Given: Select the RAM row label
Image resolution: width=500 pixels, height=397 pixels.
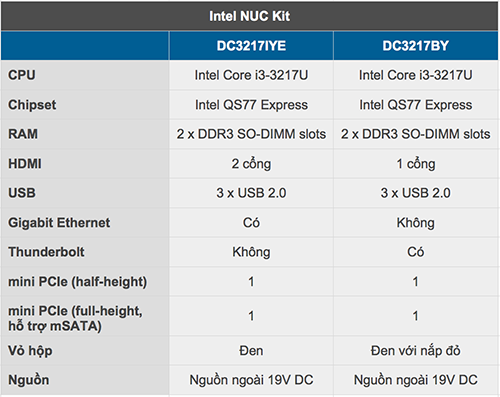Looking at the screenshot, I should click(x=23, y=134).
